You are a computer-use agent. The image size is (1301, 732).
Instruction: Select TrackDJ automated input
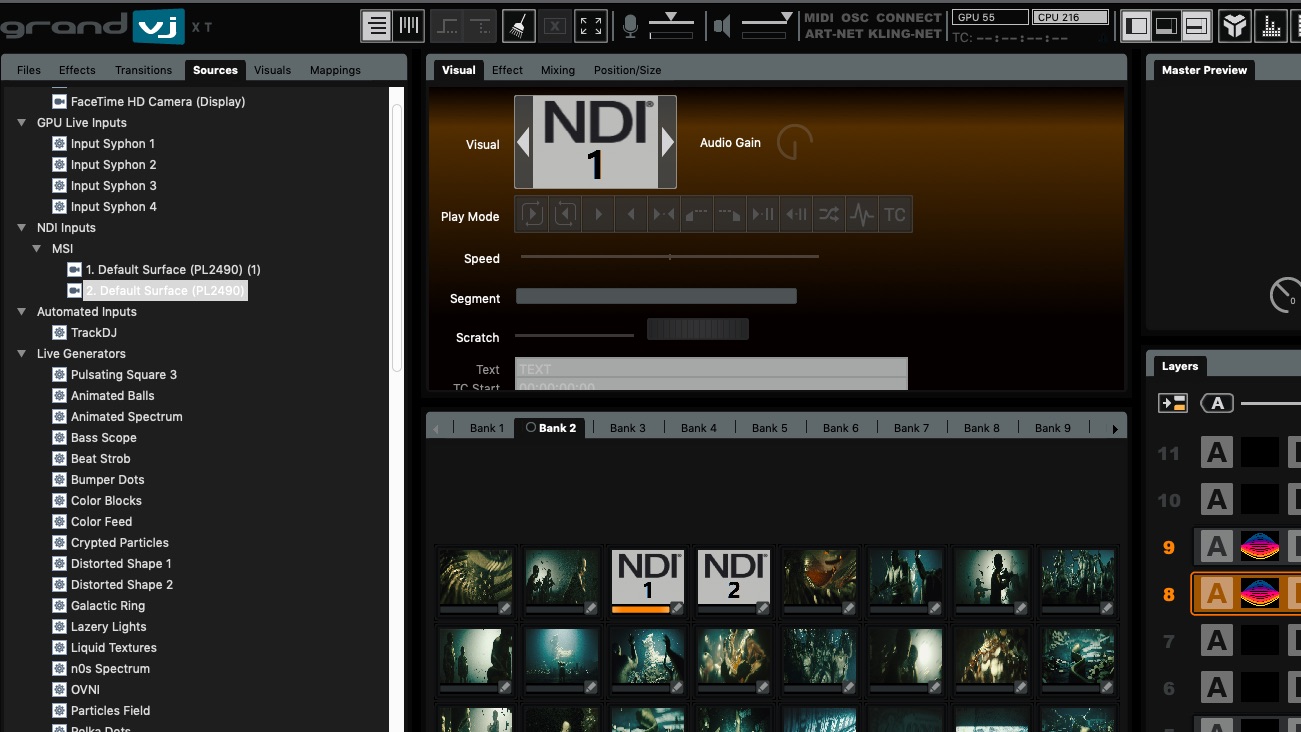pyautogui.click(x=93, y=333)
